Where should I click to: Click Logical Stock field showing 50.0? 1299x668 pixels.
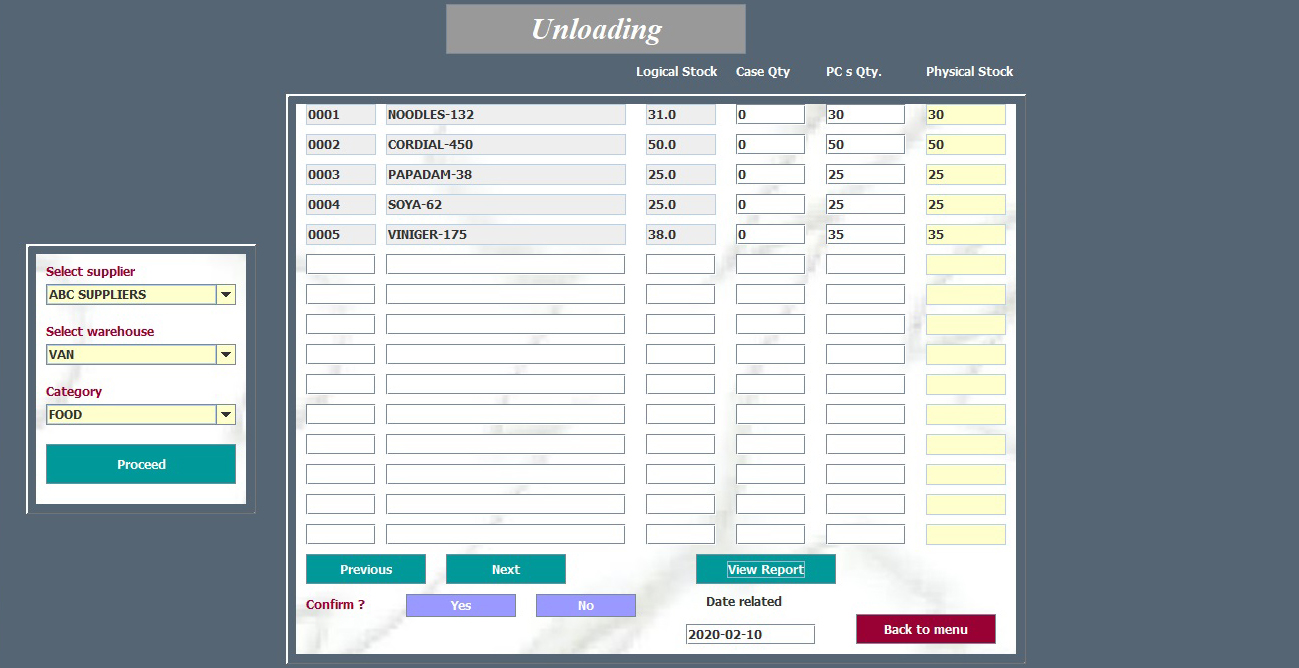[680, 145]
